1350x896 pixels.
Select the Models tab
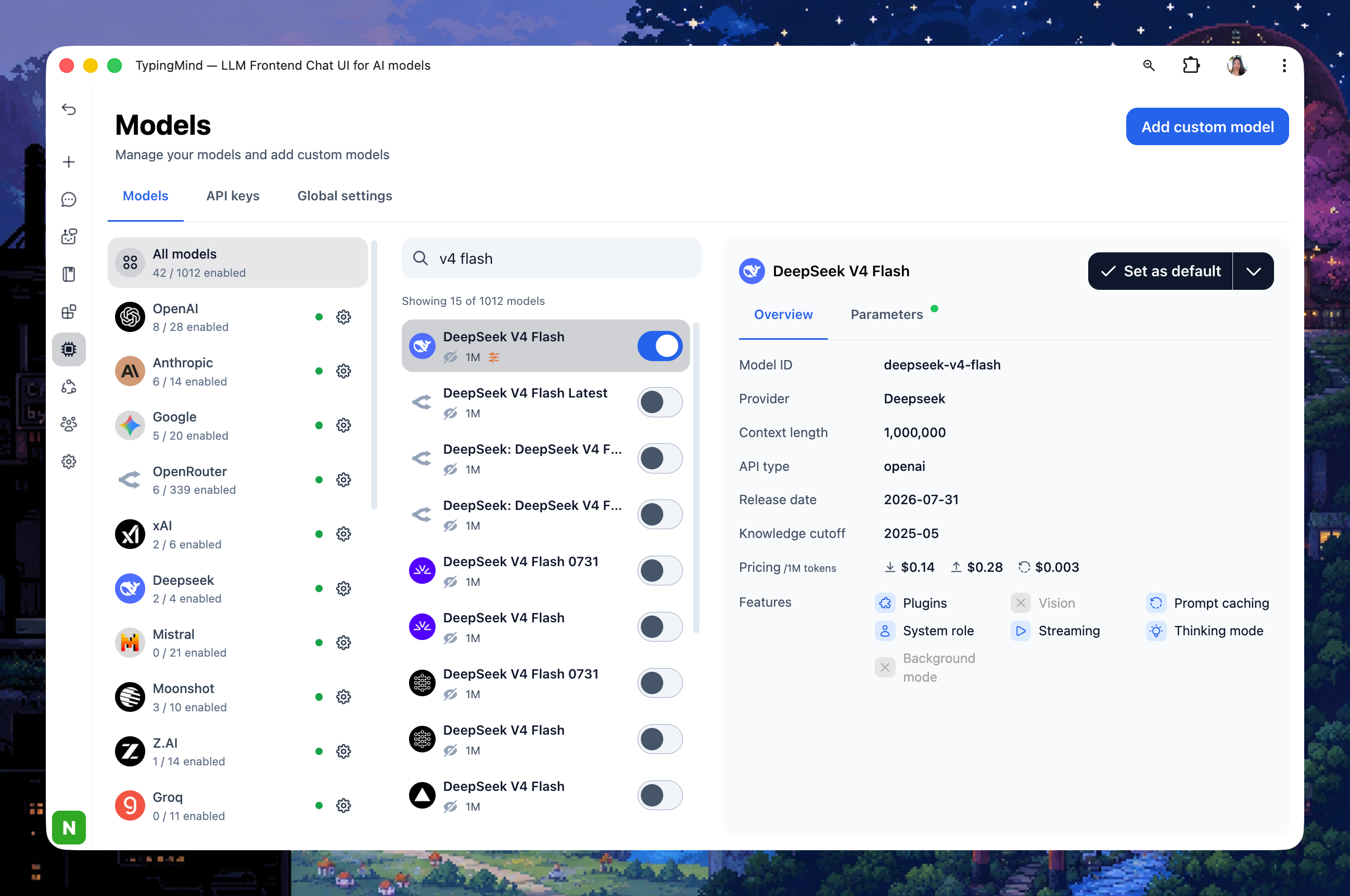pyautogui.click(x=145, y=196)
